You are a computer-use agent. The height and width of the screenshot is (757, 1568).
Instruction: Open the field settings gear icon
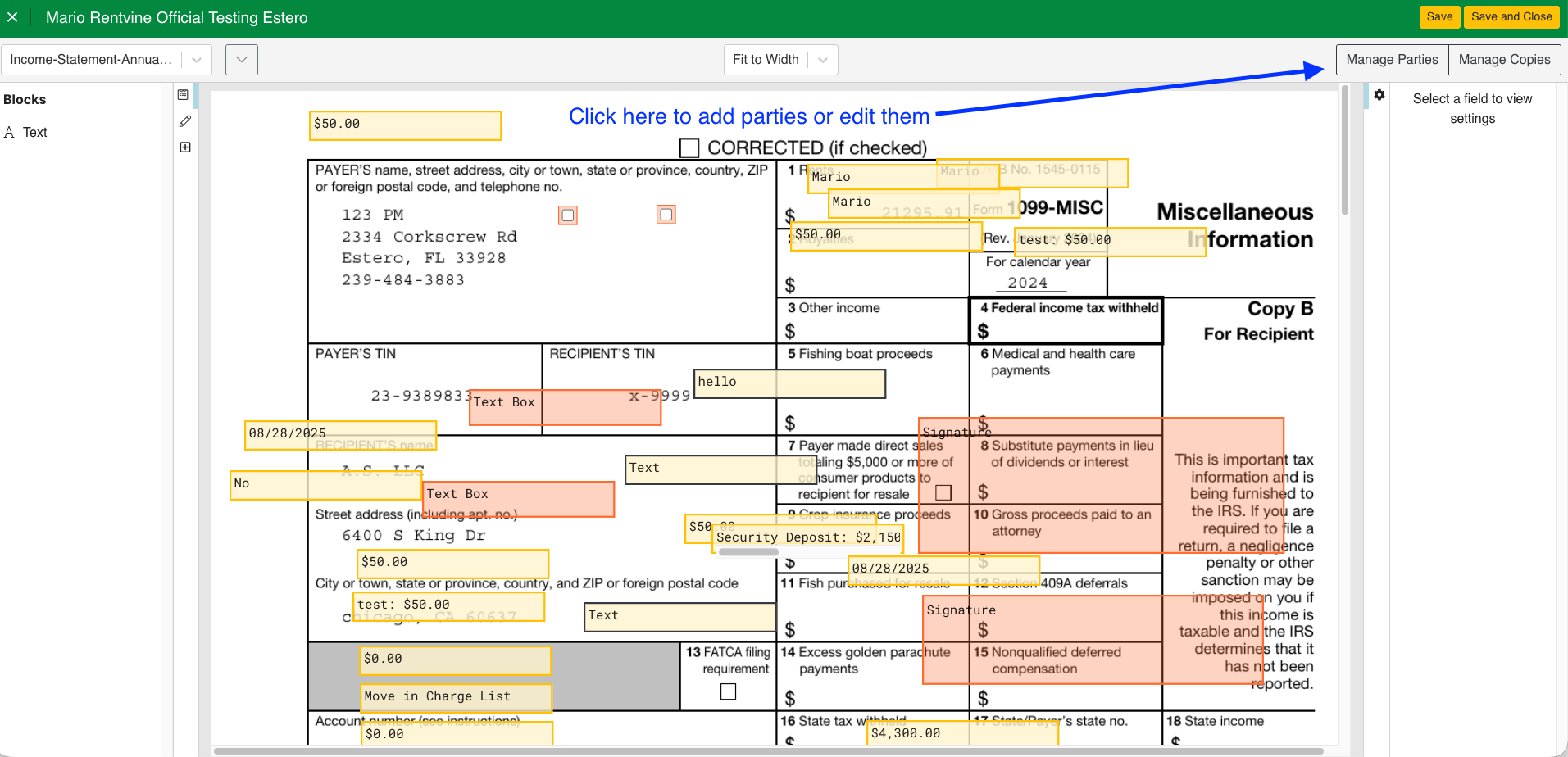click(x=1379, y=95)
